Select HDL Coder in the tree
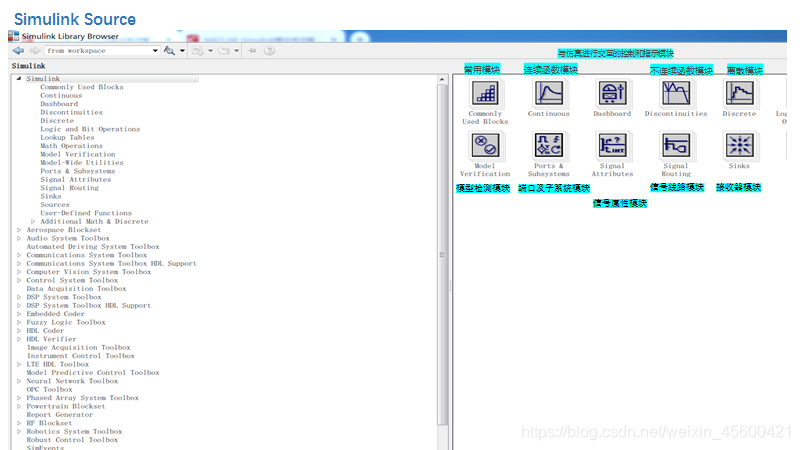The width and height of the screenshot is (800, 450). click(45, 331)
